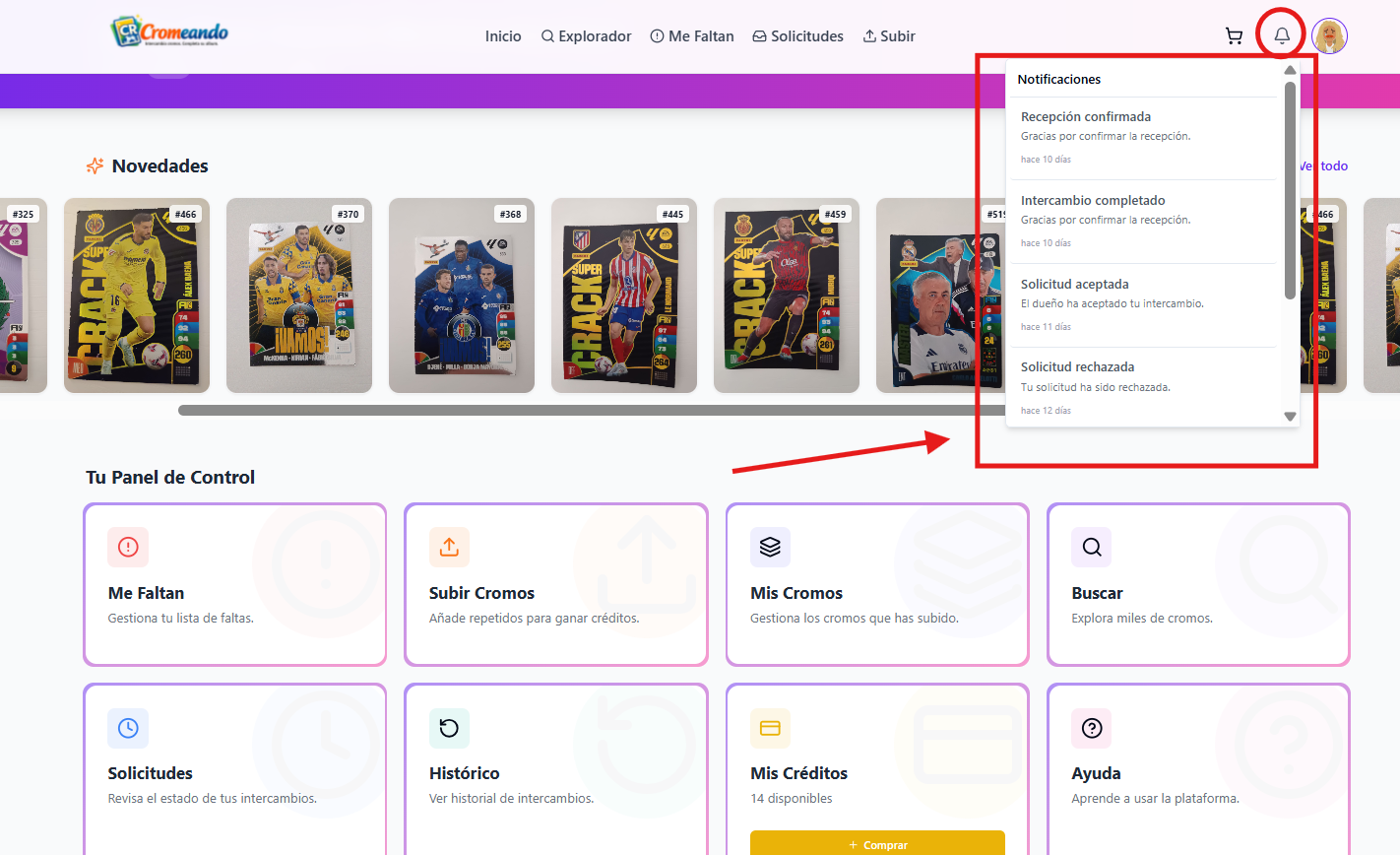Select the Subir Cromos upload icon
Screen dimensions: 1400x855
(449, 548)
